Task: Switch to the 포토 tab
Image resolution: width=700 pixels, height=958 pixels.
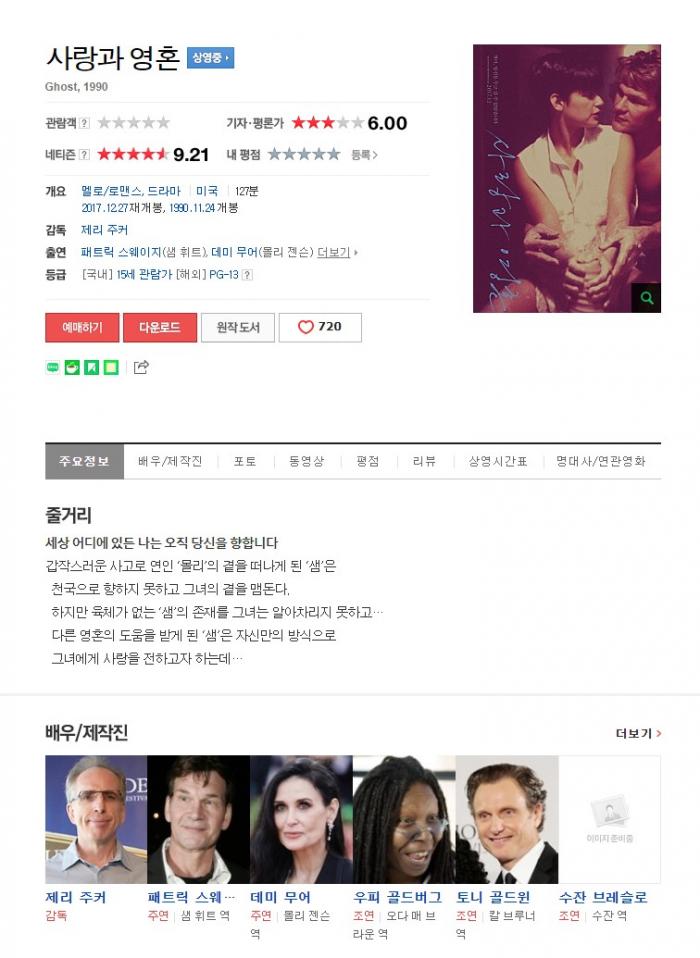Action: tap(245, 461)
